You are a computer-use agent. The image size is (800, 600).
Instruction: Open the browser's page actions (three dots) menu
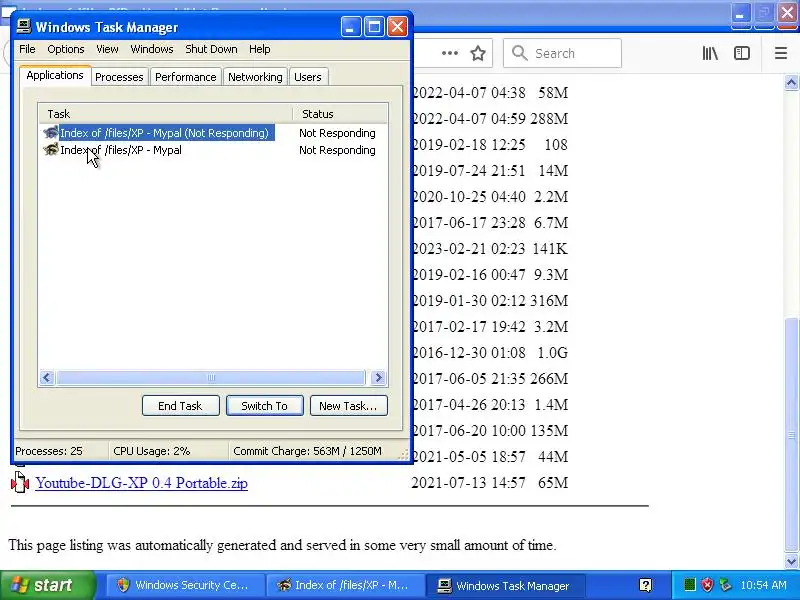pyautogui.click(x=449, y=53)
